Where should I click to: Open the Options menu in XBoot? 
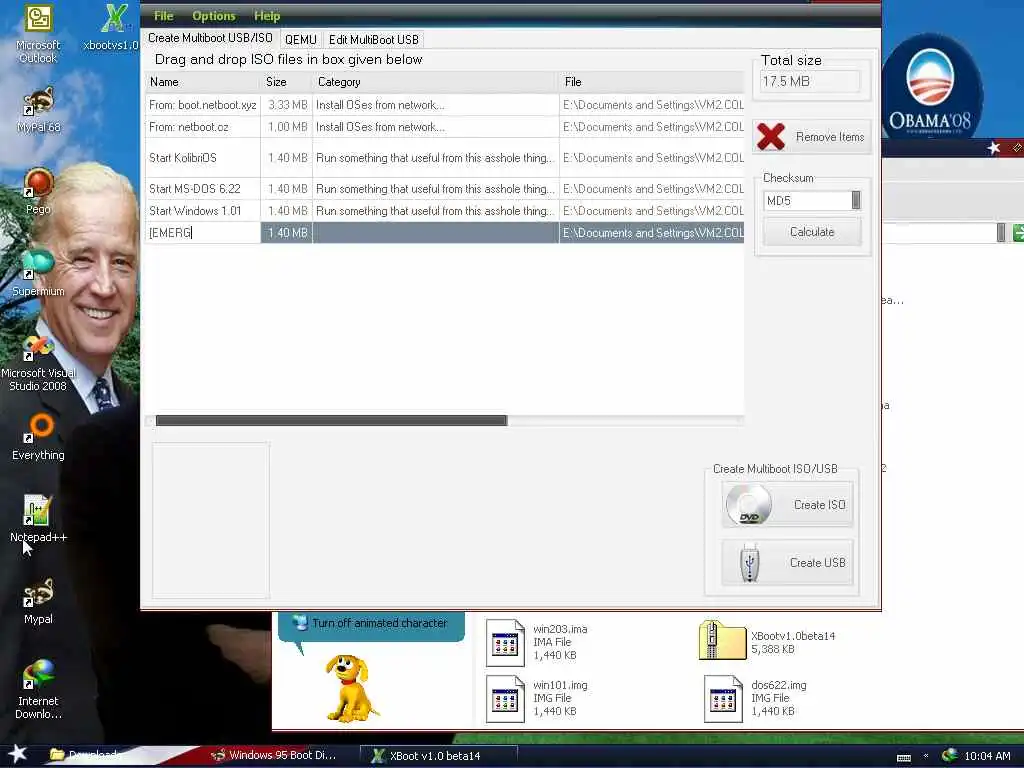coord(214,16)
